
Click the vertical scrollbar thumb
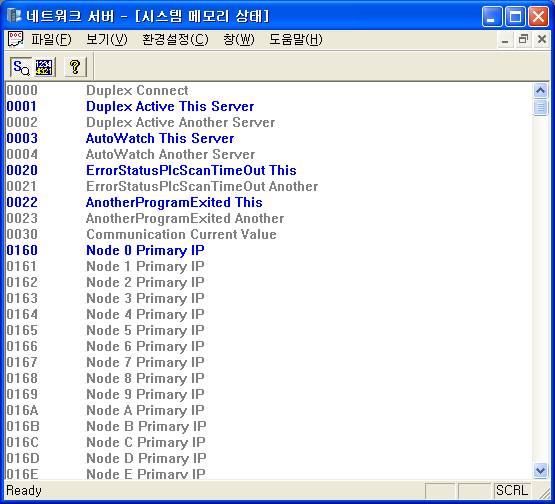click(x=540, y=107)
